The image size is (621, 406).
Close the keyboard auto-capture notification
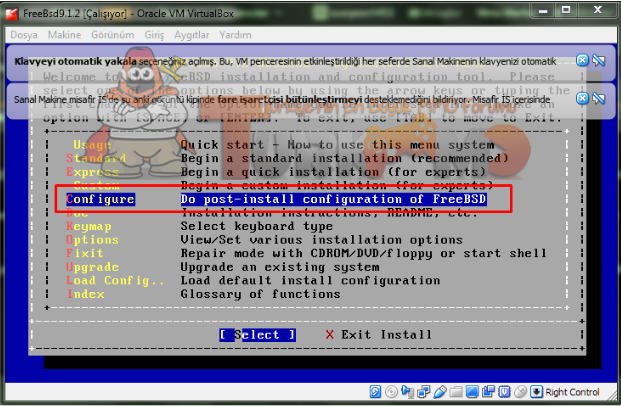(582, 60)
